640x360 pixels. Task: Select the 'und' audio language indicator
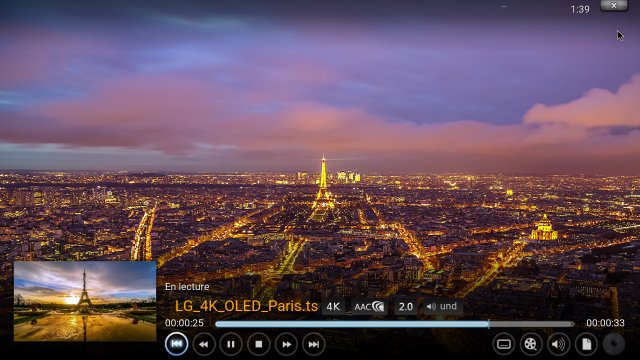pos(442,306)
